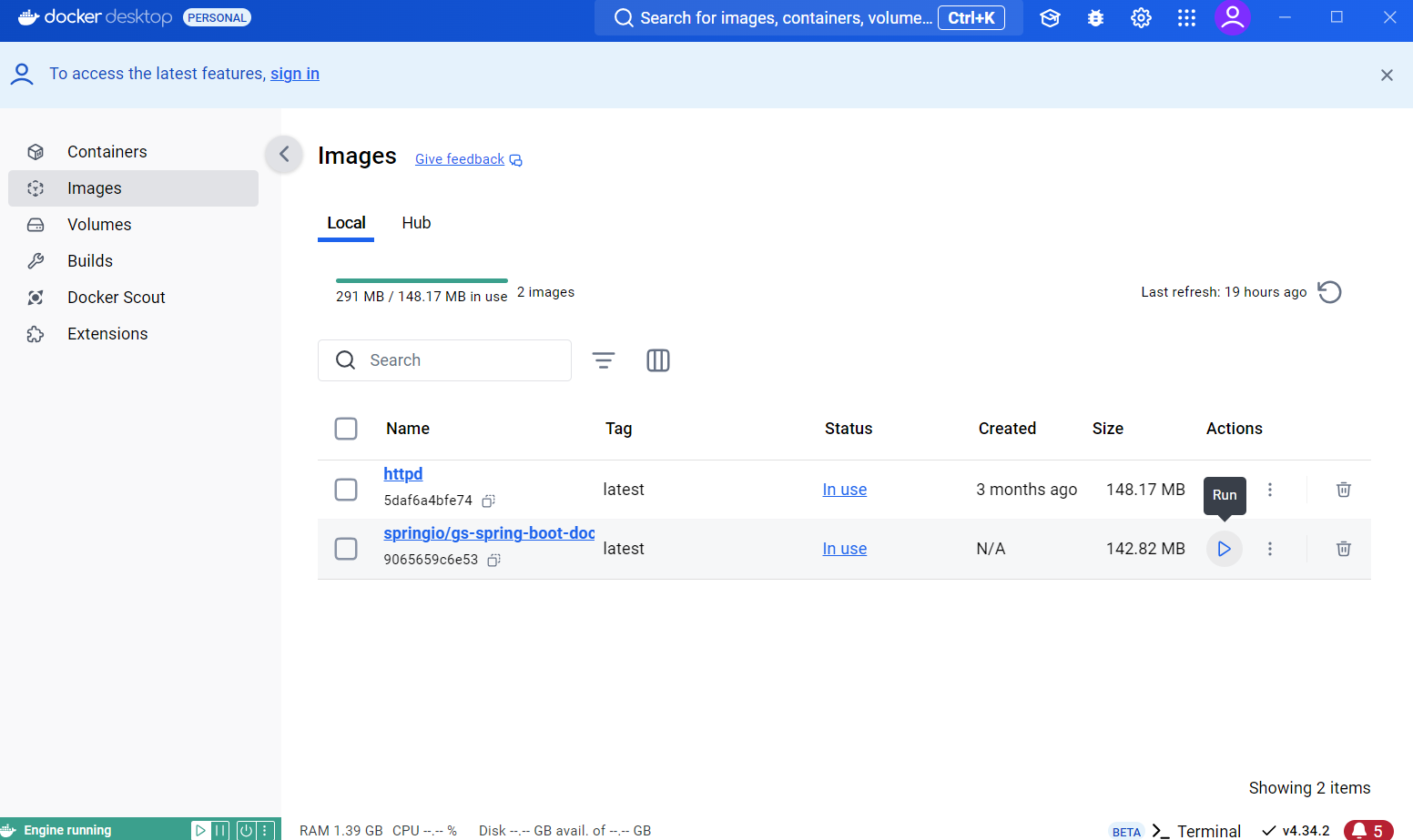Screen dimensions: 1413x840
Task: Click the sign in link
Action: tap(295, 74)
